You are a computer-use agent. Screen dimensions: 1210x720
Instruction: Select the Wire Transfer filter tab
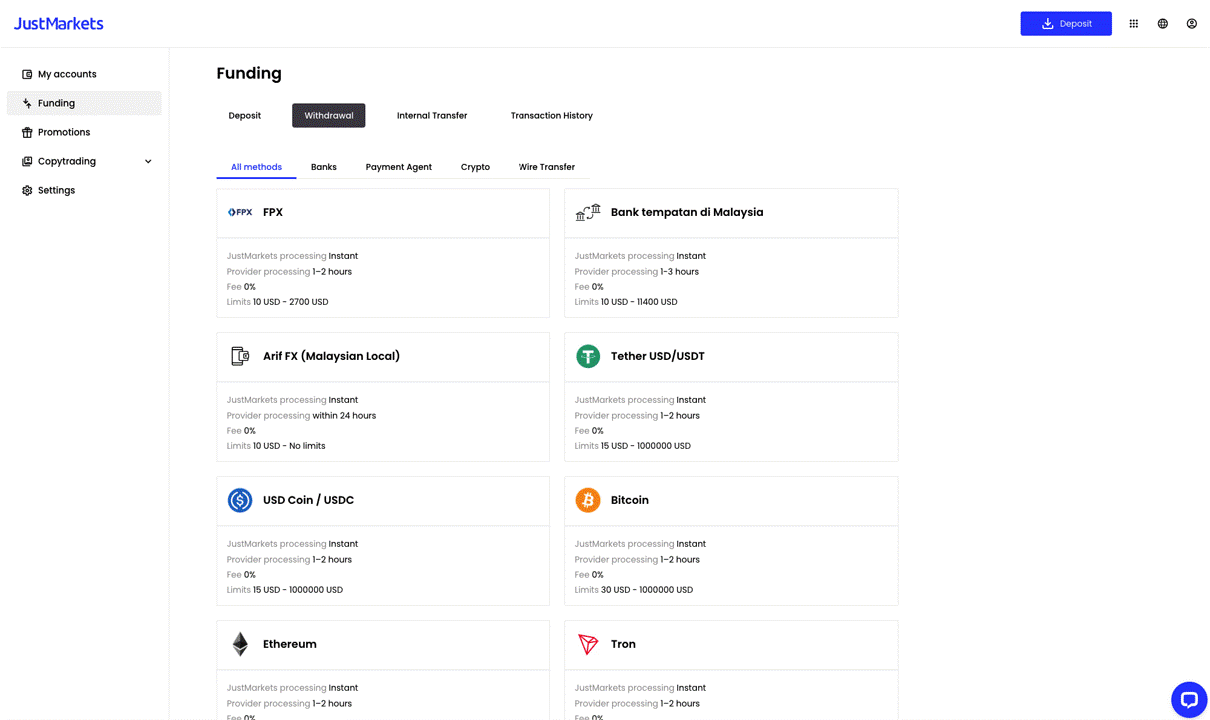coord(546,167)
